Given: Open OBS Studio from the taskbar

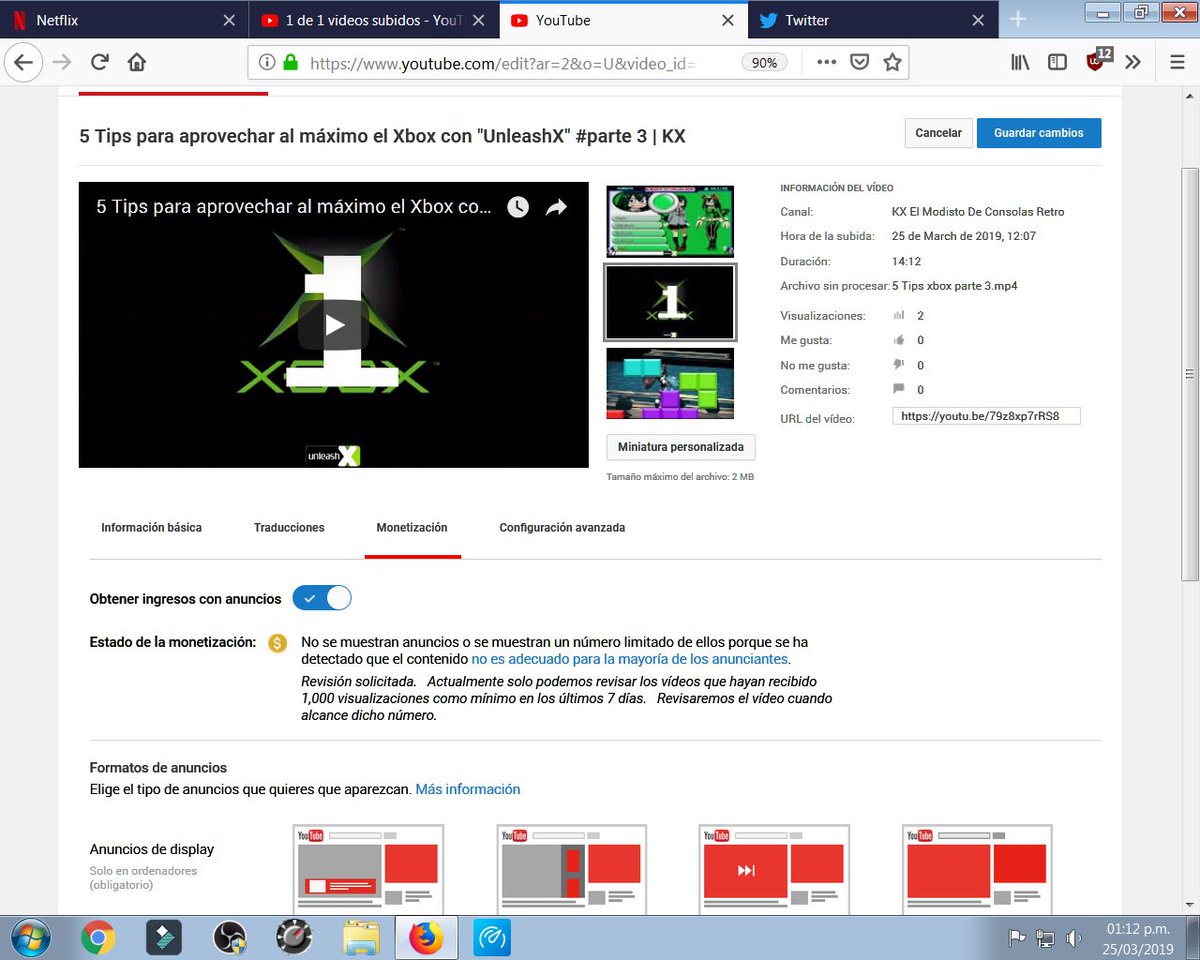Looking at the screenshot, I should [229, 937].
